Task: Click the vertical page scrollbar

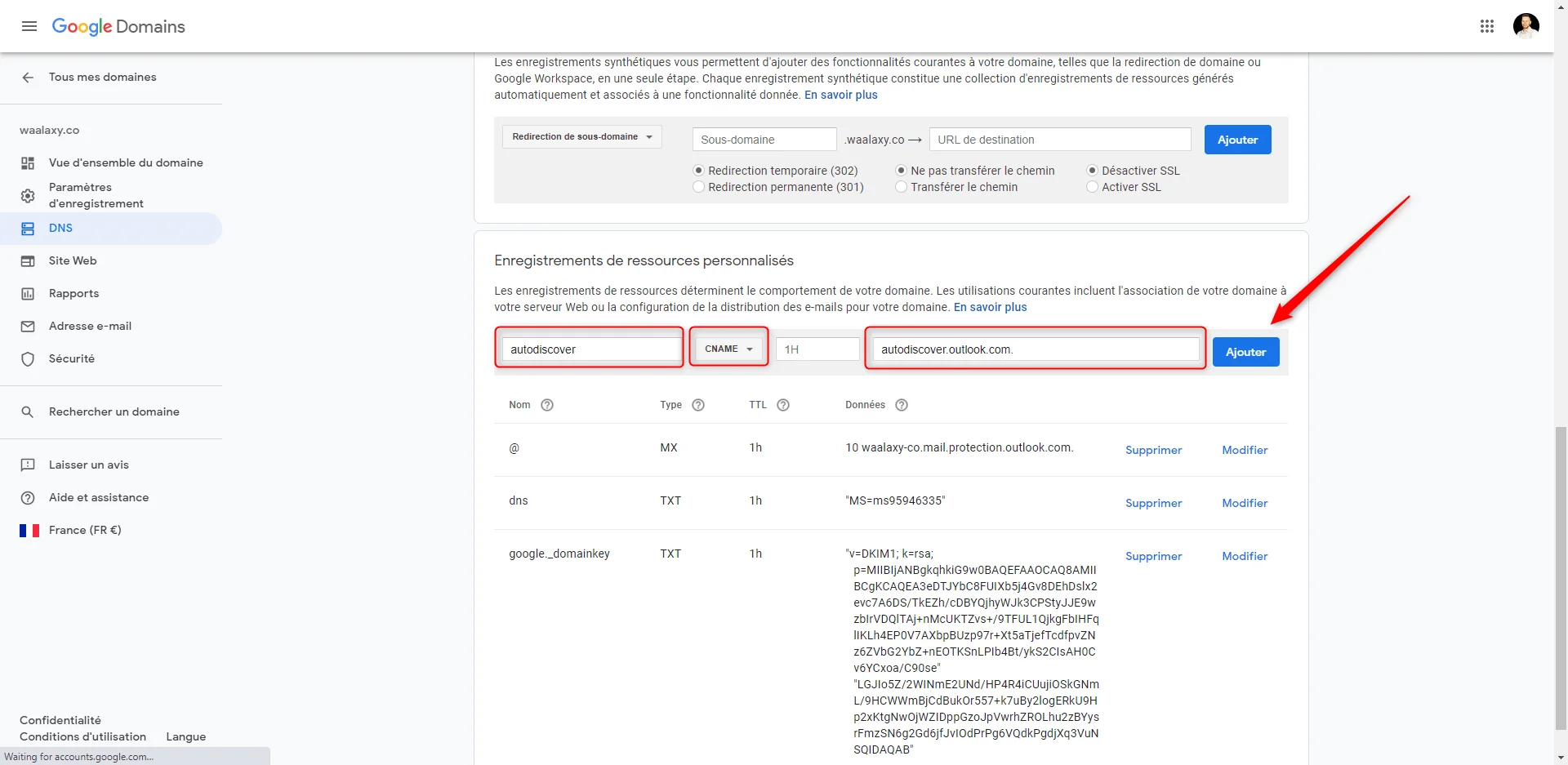Action: click(x=1561, y=578)
